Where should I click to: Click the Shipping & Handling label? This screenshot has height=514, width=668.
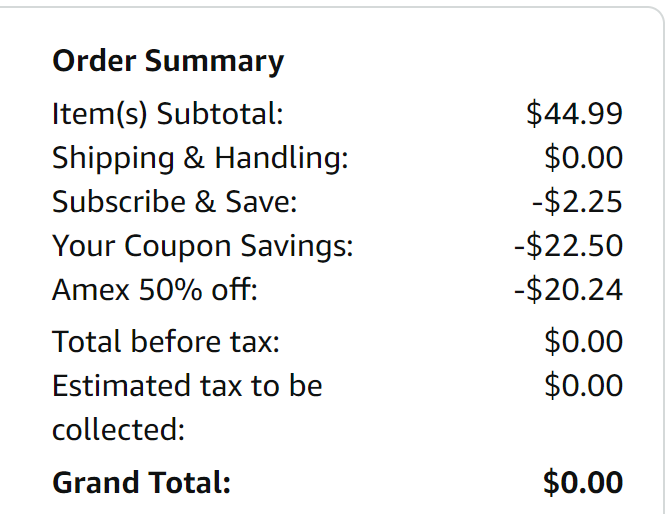(200, 158)
